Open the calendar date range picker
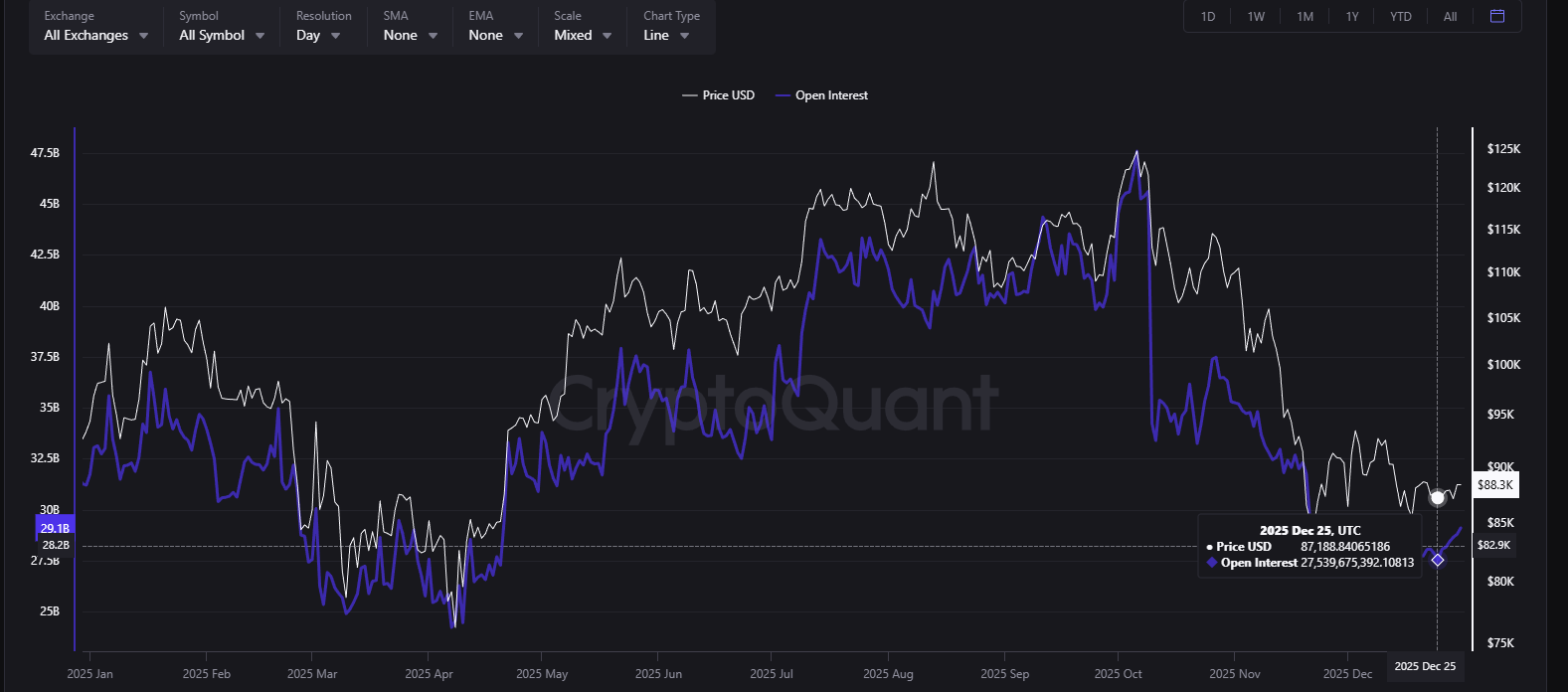 [1497, 16]
